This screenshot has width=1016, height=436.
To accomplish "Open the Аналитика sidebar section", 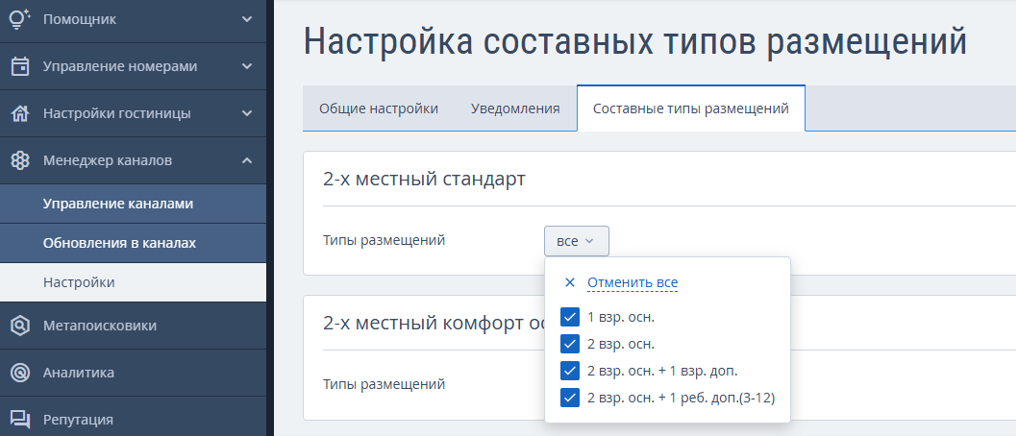I will (133, 373).
